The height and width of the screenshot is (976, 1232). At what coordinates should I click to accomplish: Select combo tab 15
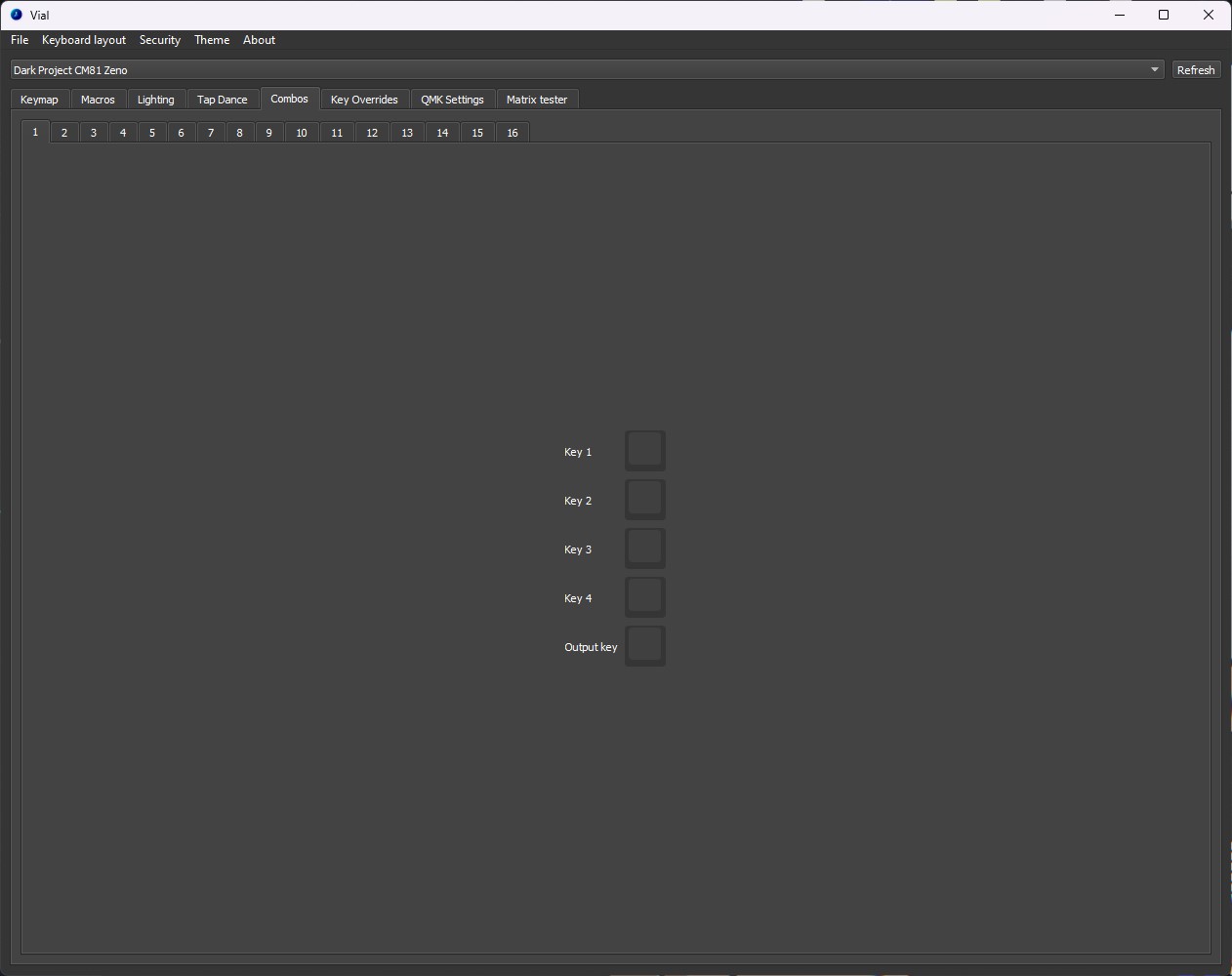tap(477, 133)
